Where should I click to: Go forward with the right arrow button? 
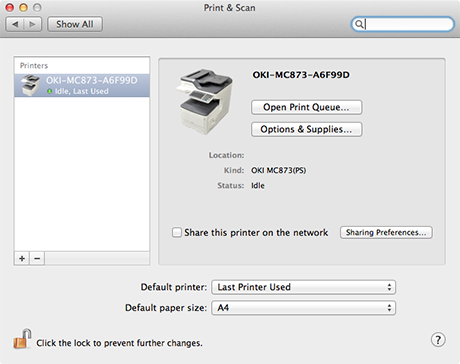tap(32, 24)
